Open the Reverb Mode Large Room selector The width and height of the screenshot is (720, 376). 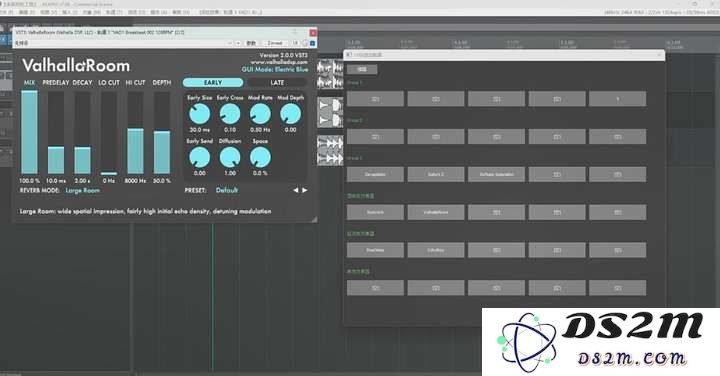pos(83,190)
